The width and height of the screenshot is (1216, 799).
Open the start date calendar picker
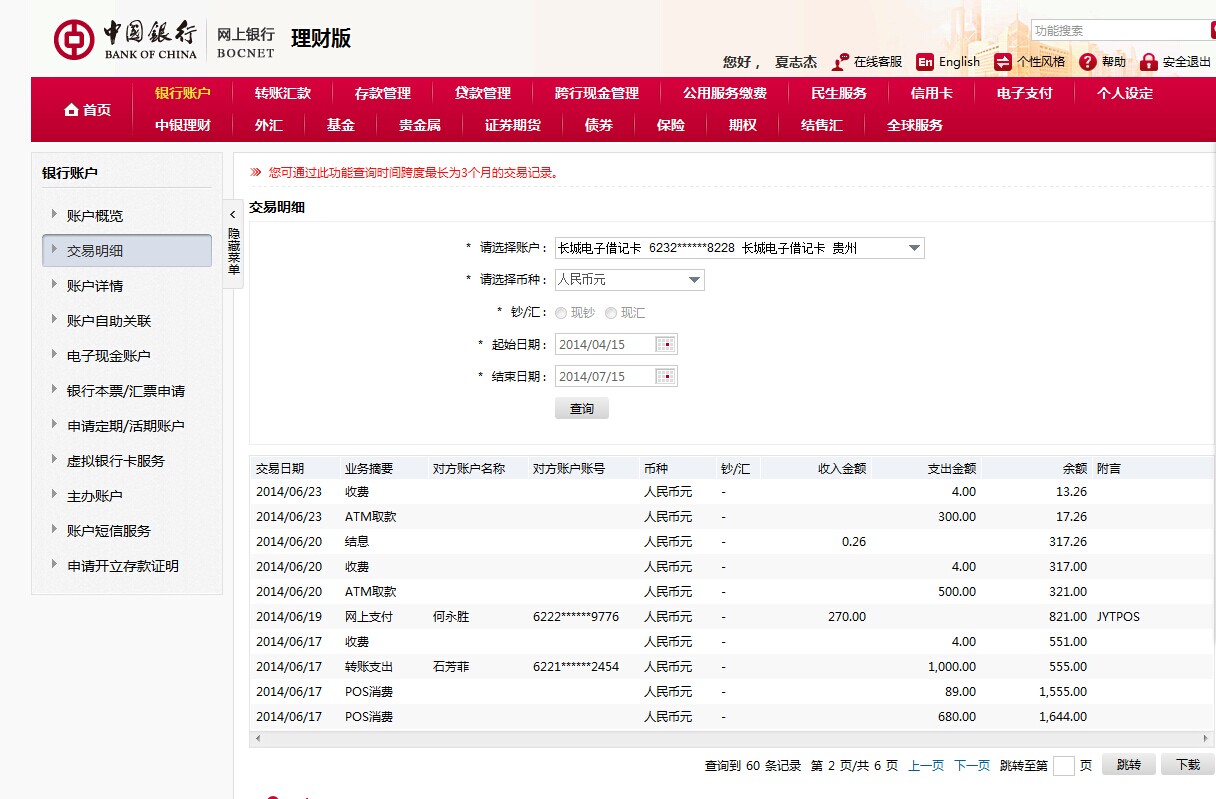pyautogui.click(x=665, y=345)
